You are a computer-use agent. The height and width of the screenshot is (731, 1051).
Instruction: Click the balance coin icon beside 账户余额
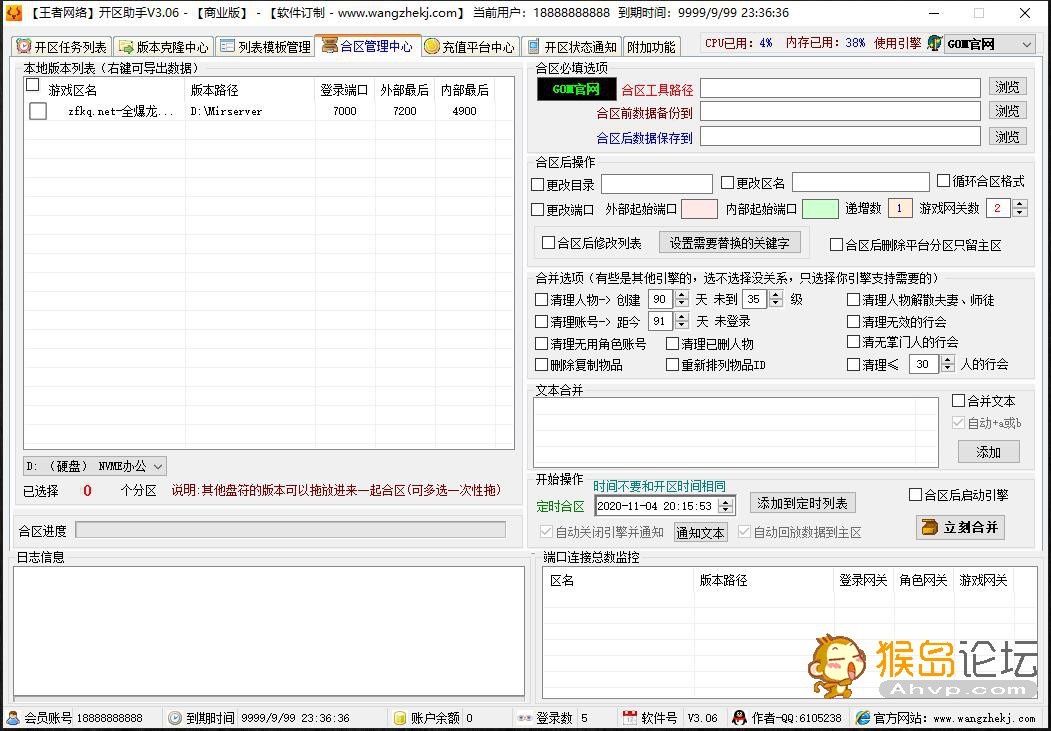click(x=400, y=718)
